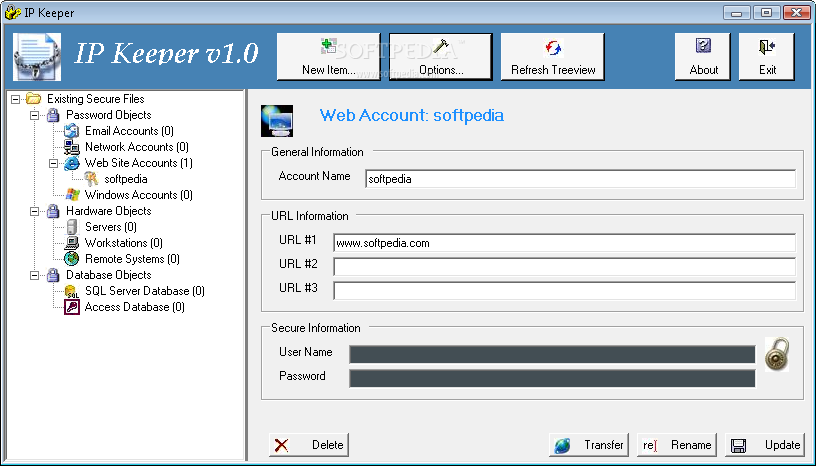The height and width of the screenshot is (466, 816).
Task: Click the URL #1 field
Action: pos(564,243)
